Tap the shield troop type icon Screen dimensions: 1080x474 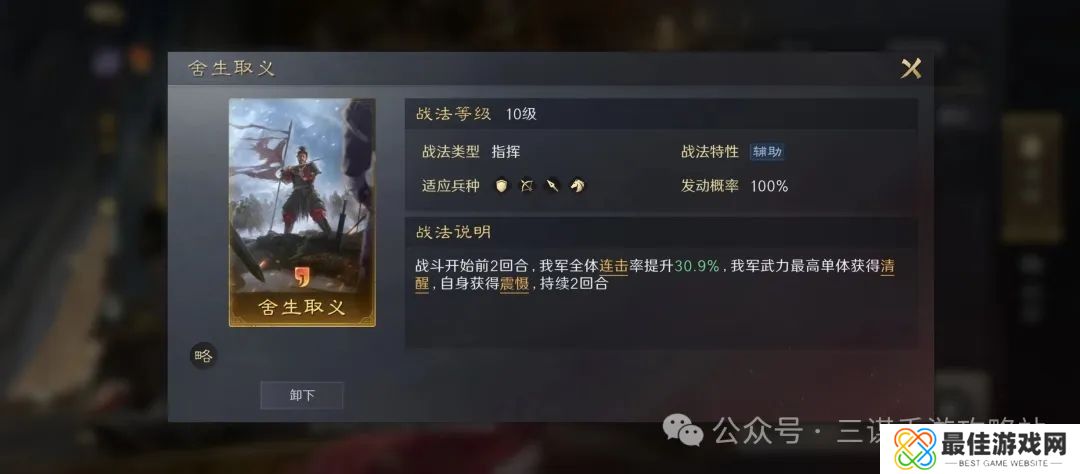click(502, 185)
